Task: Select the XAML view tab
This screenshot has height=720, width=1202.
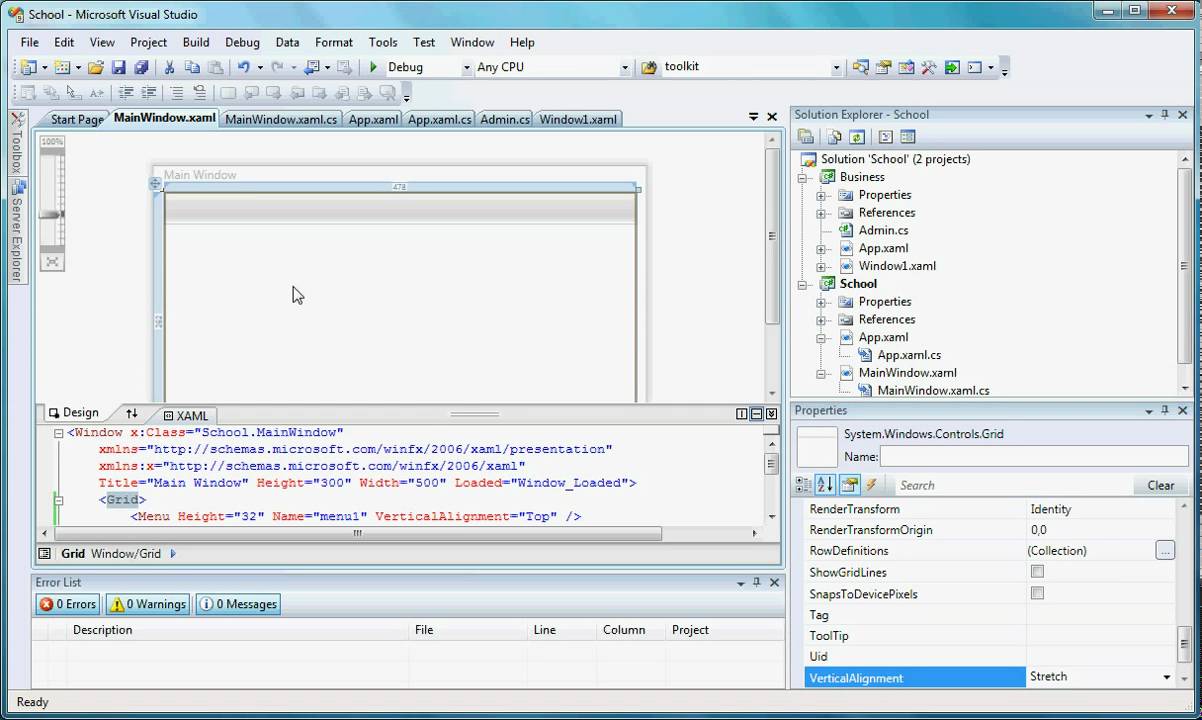Action: coord(186,416)
